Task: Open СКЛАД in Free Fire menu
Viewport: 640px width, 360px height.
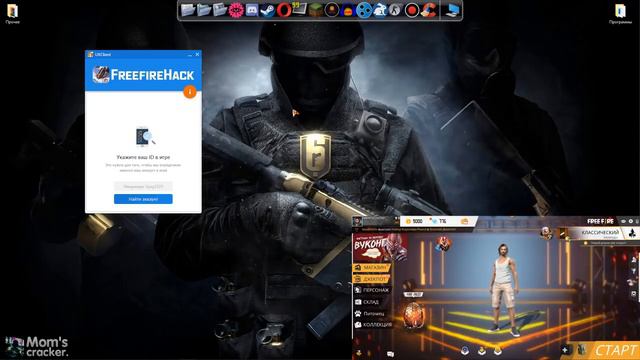Action: coord(367,302)
